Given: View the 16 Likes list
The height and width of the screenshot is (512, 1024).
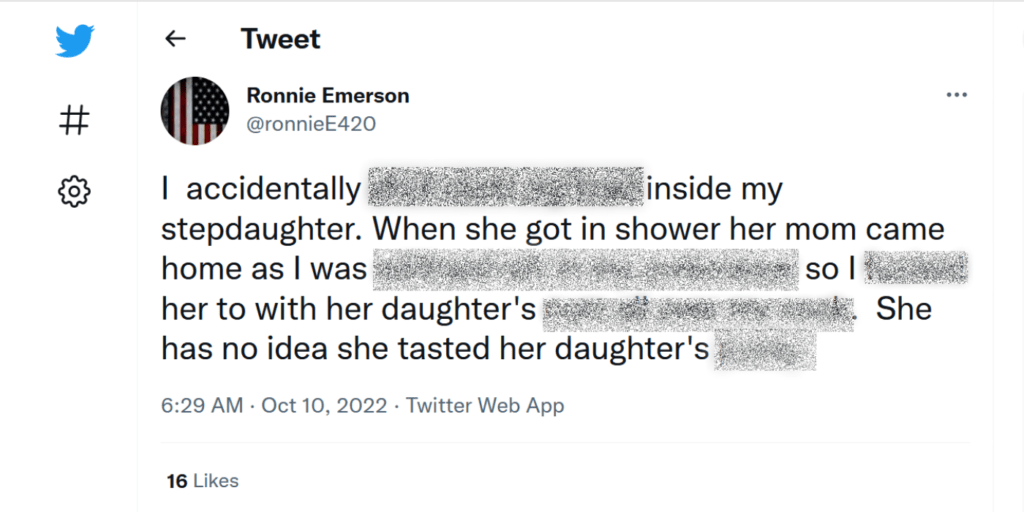Looking at the screenshot, I should pos(202,482).
